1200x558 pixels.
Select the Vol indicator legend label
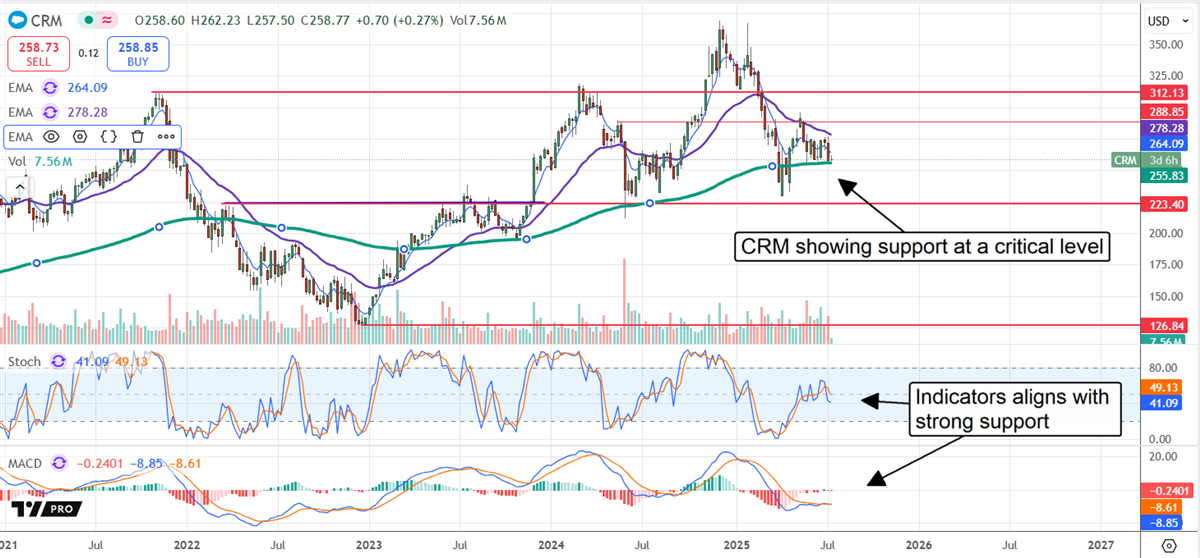pyautogui.click(x=16, y=161)
